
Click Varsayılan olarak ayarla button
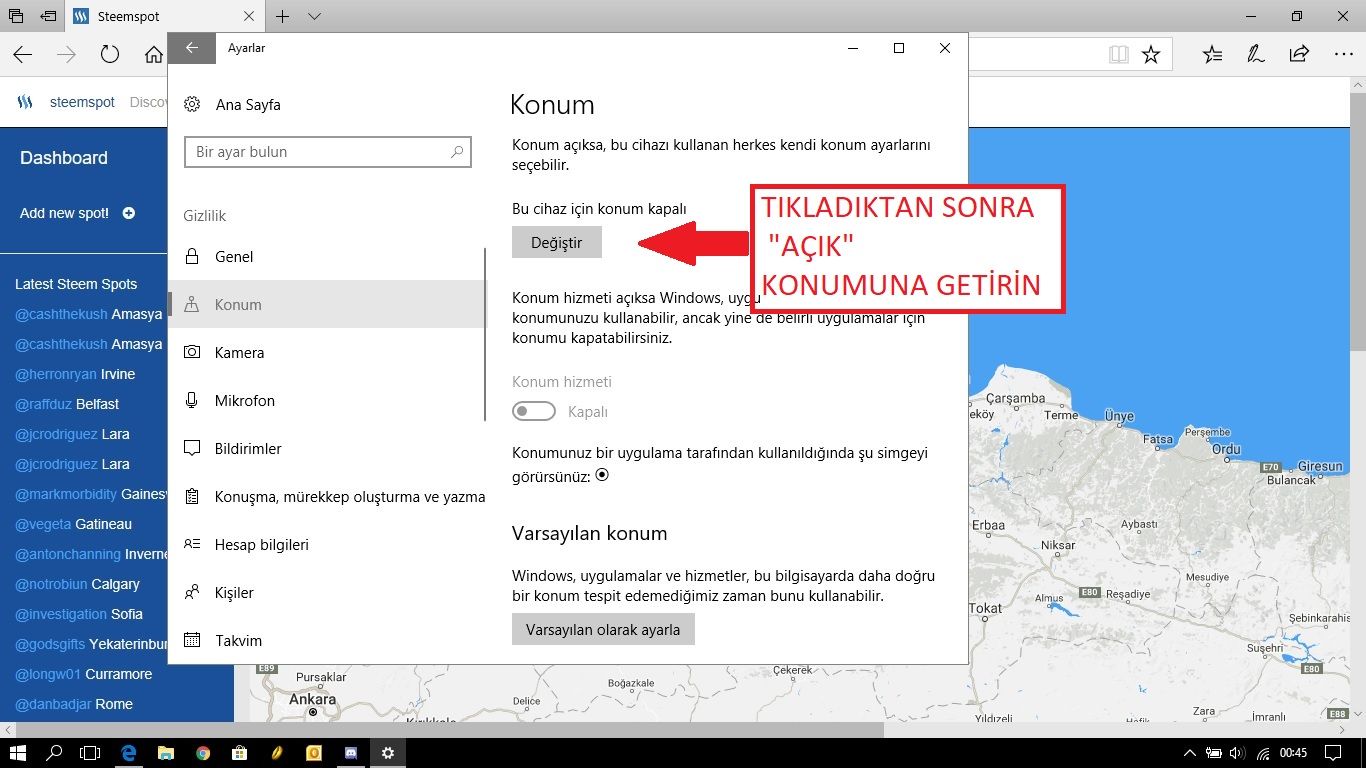(603, 629)
